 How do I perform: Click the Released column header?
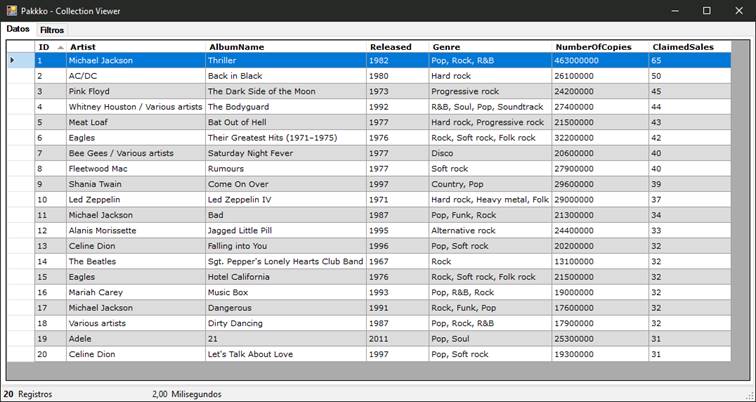click(398, 47)
